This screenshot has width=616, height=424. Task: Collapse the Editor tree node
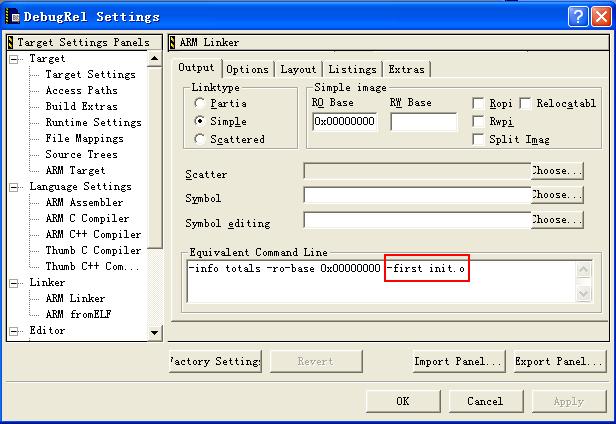tap(14, 331)
